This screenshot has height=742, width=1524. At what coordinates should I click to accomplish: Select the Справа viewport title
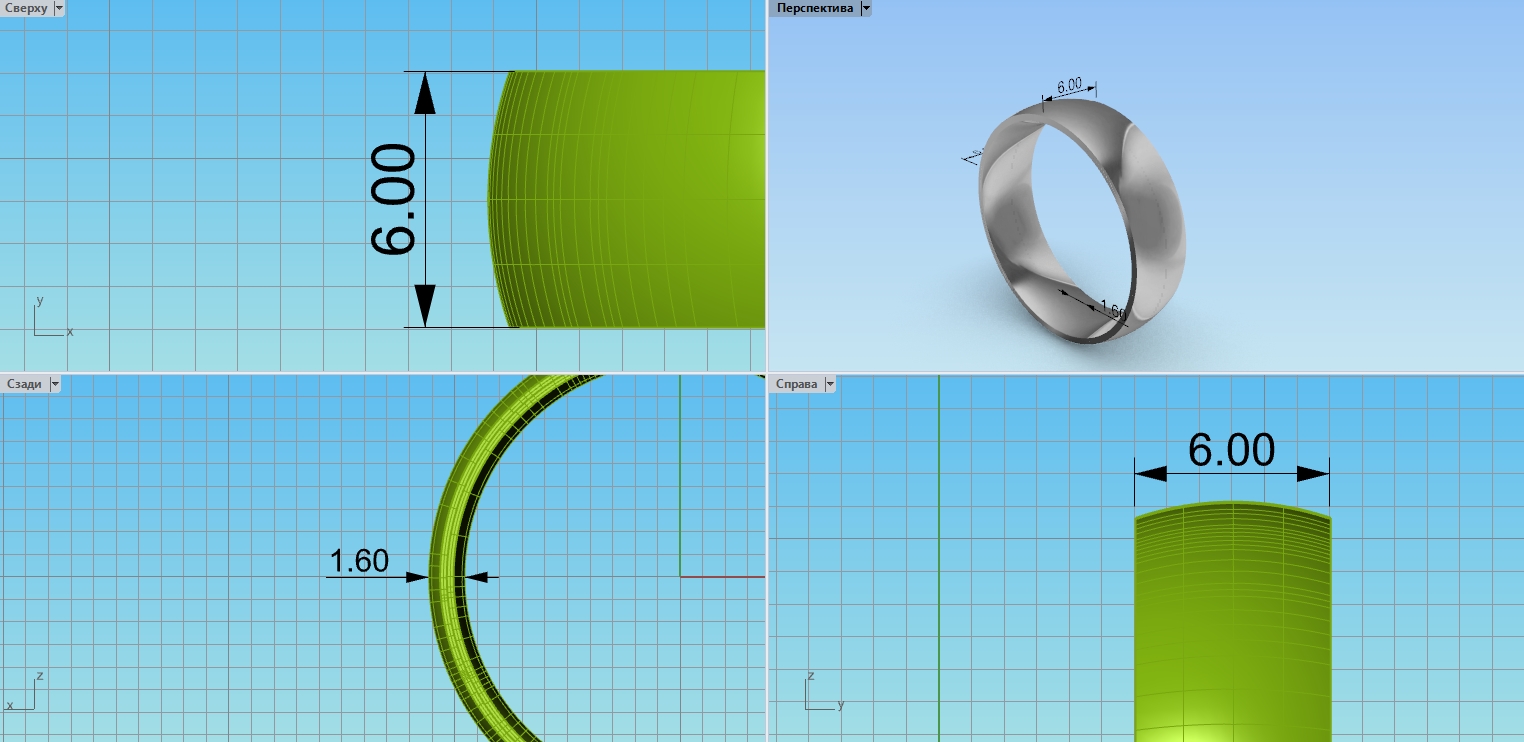coord(796,384)
